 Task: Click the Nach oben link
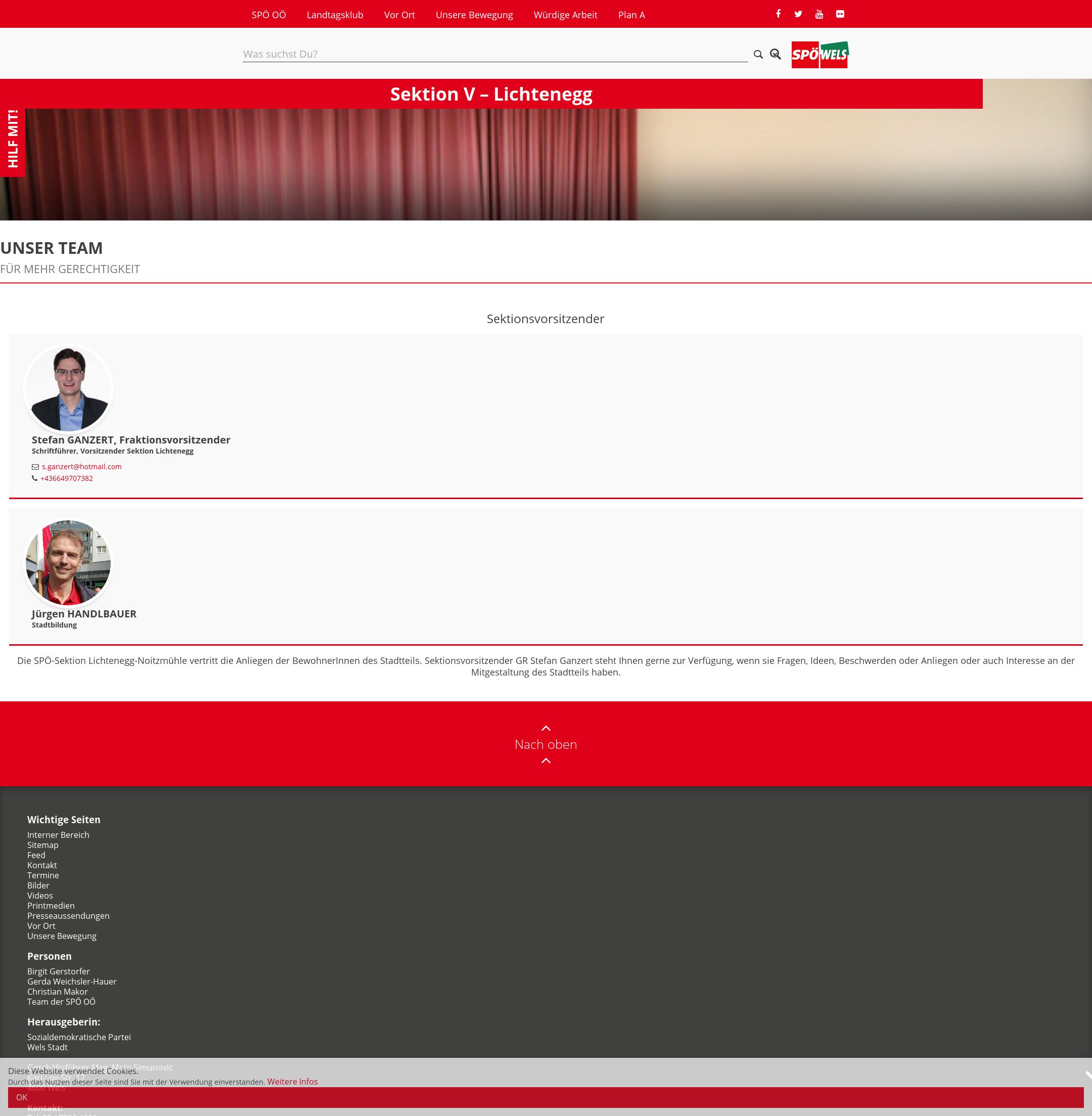[x=545, y=744]
